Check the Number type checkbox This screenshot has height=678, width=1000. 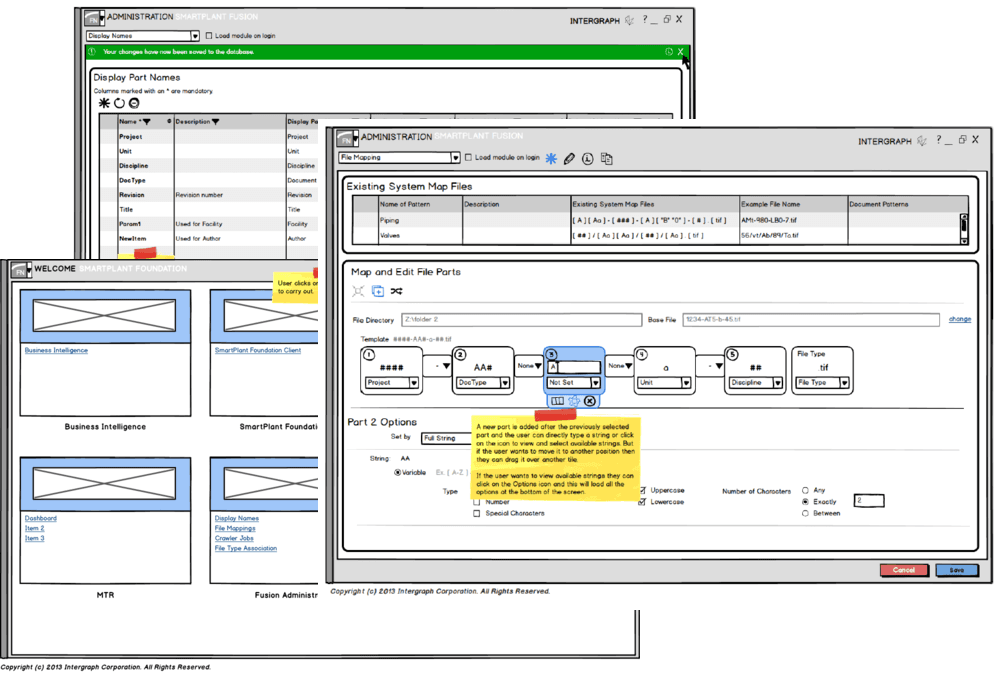pyautogui.click(x=476, y=502)
